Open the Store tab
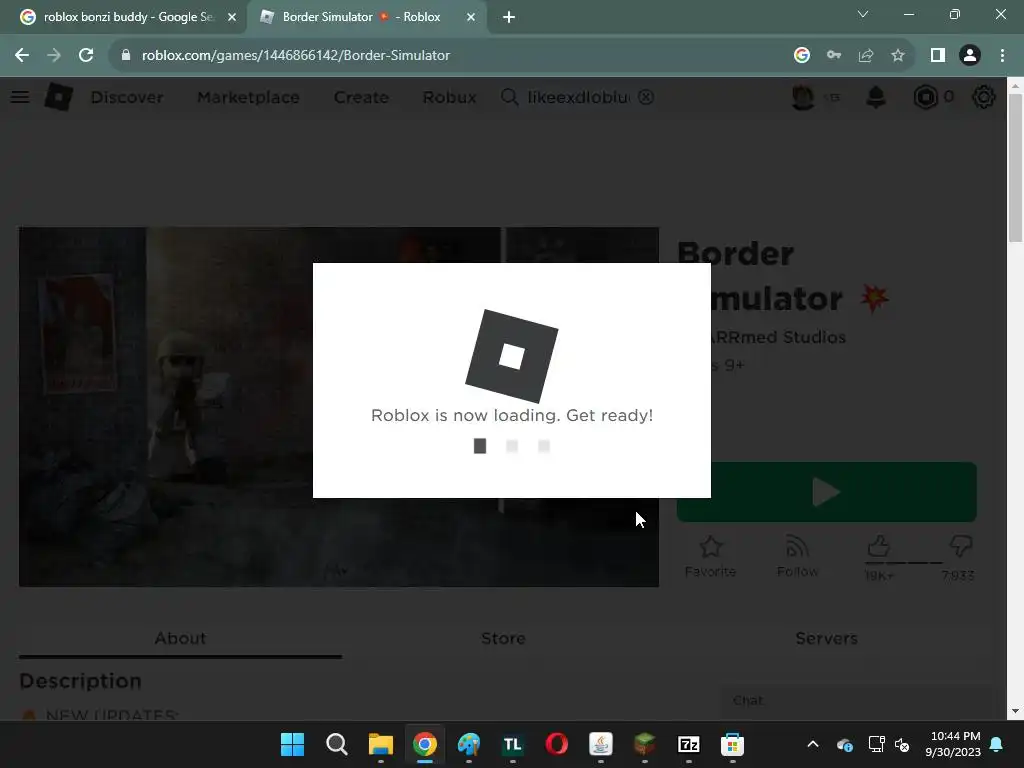 504,639
